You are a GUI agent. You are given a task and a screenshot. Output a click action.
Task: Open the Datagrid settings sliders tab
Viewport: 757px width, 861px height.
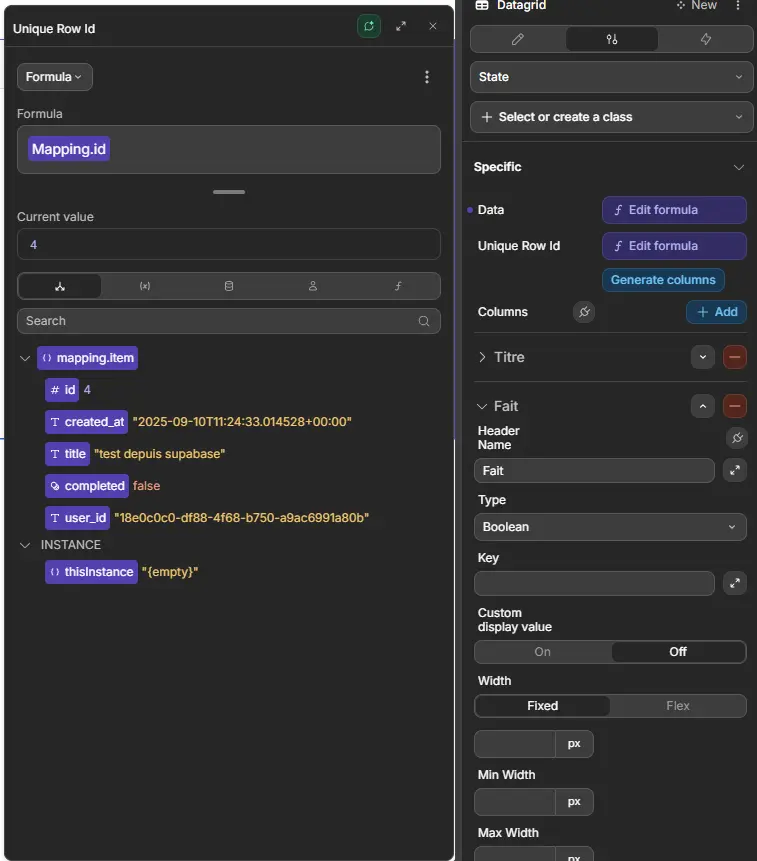coord(612,39)
